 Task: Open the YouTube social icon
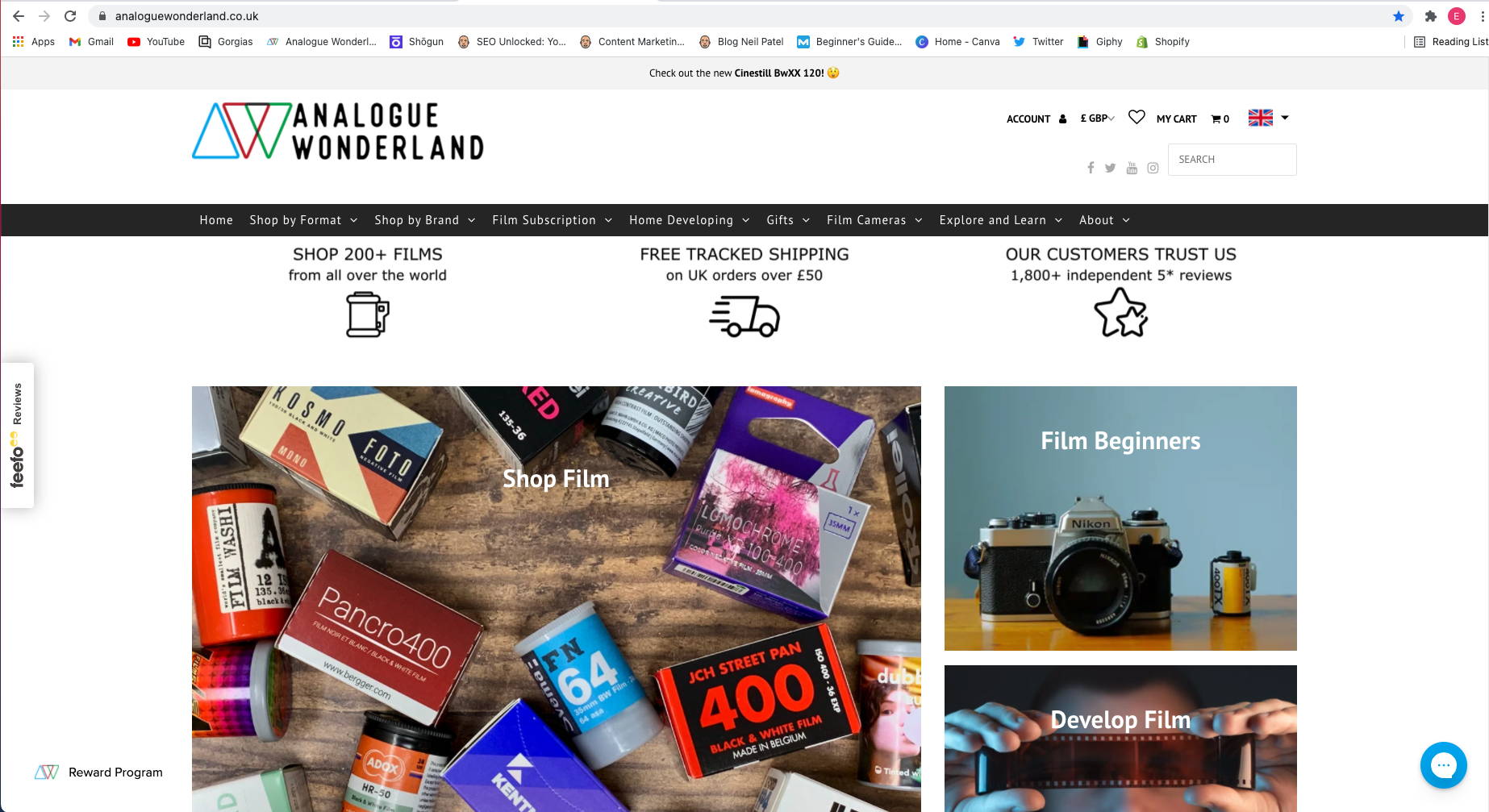tap(1132, 168)
